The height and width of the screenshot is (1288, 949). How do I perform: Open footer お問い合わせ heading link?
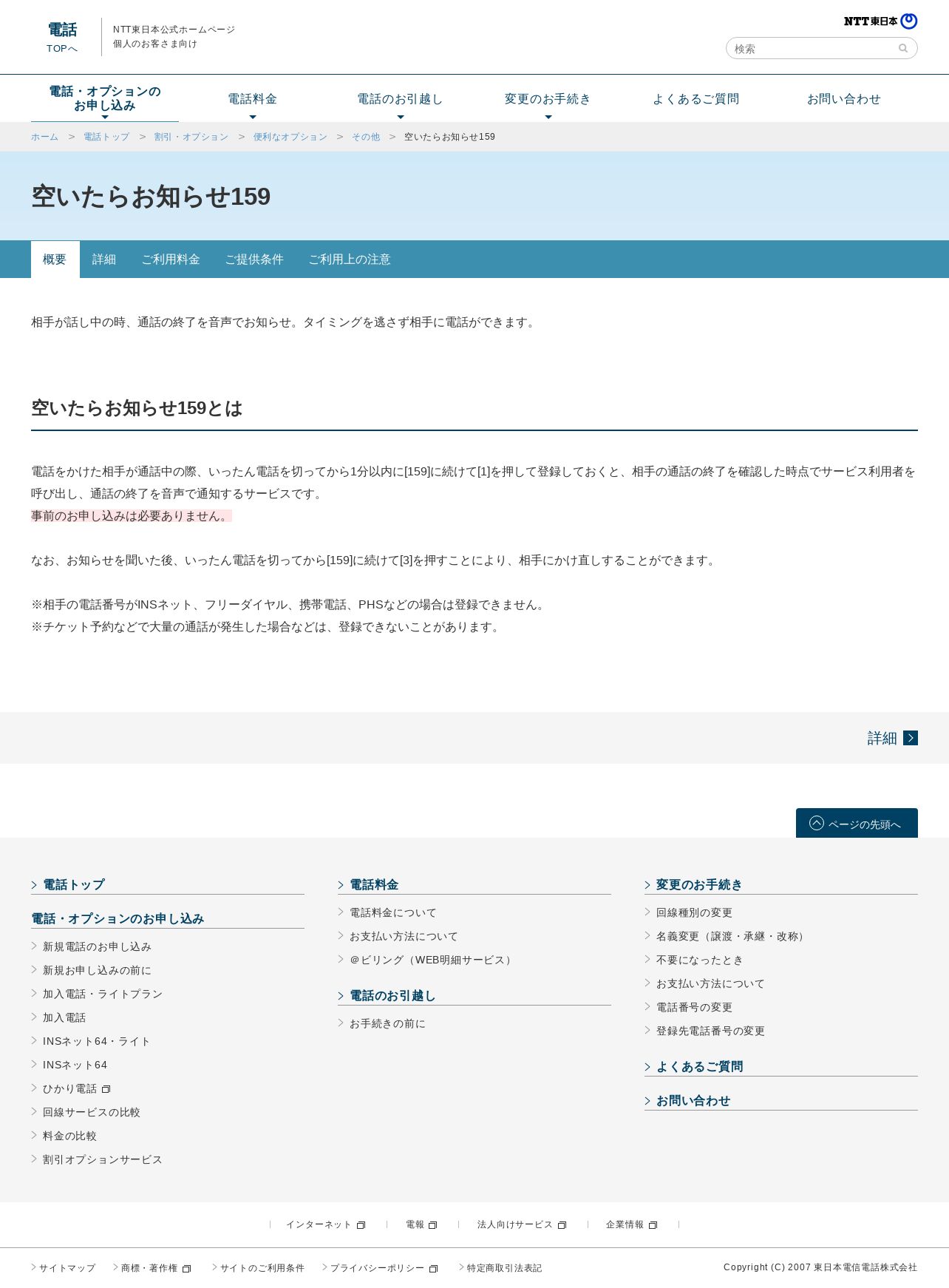tap(693, 1100)
